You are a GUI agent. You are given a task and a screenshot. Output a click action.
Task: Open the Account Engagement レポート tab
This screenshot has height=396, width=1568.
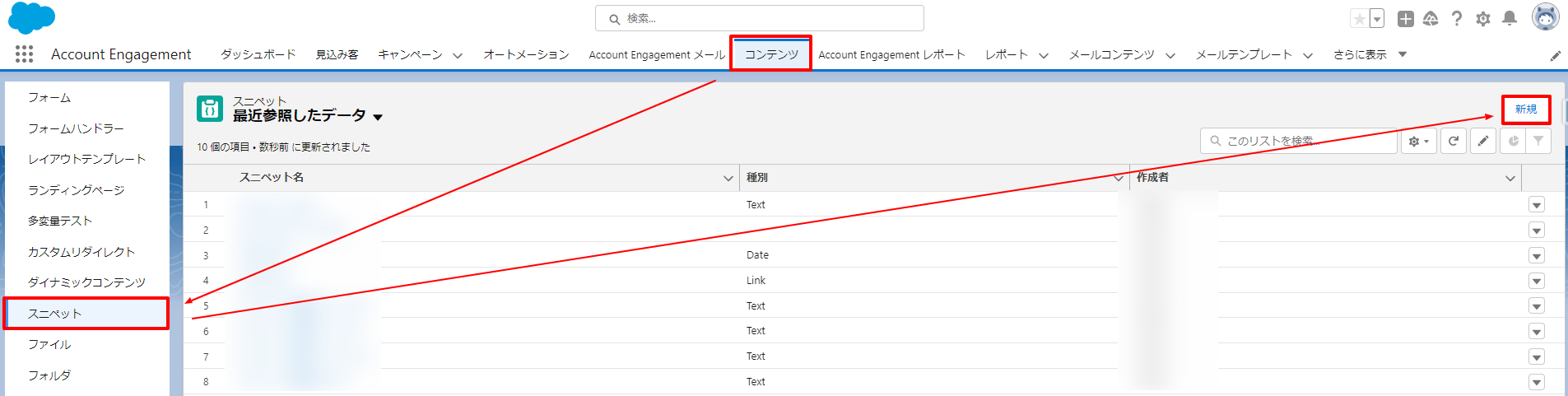[x=891, y=54]
